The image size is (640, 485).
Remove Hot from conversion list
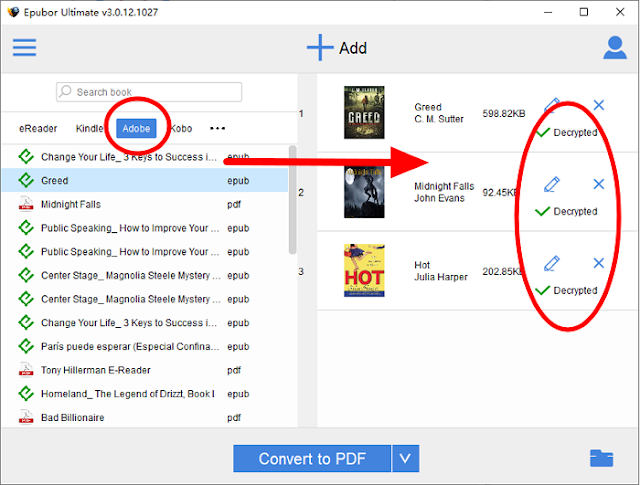[599, 263]
